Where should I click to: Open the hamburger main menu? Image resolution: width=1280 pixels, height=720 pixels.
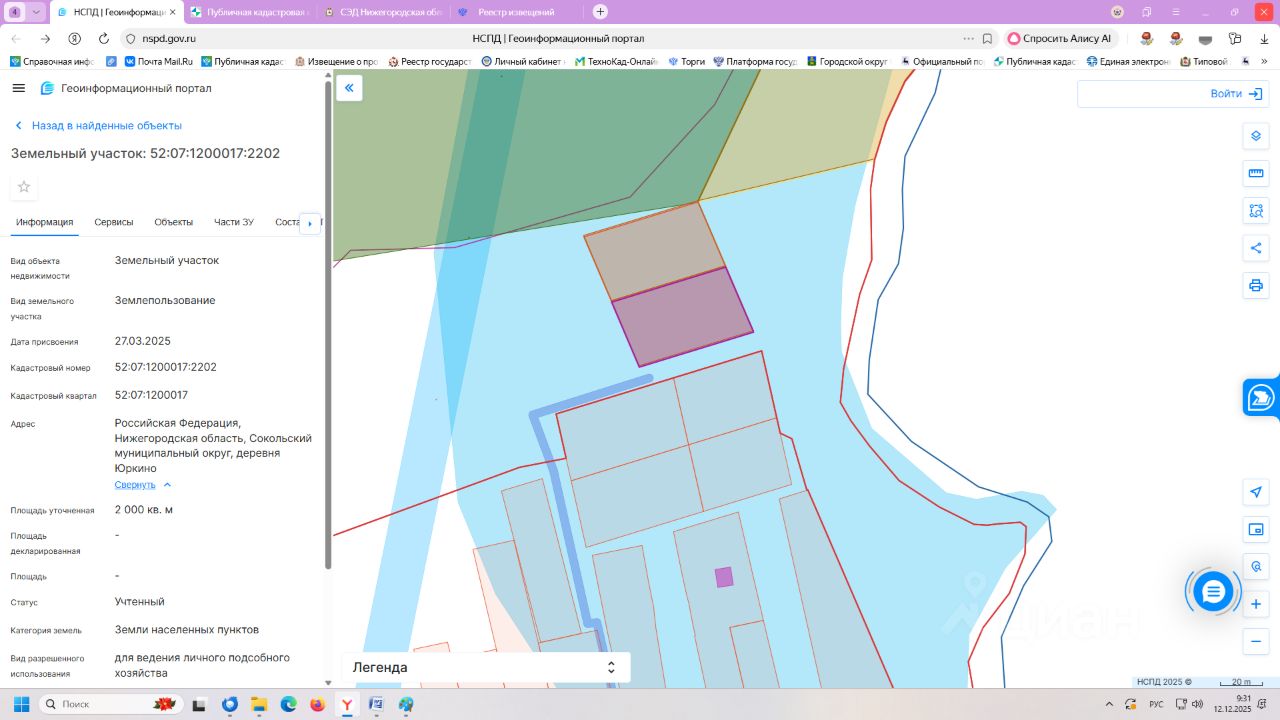click(x=18, y=88)
